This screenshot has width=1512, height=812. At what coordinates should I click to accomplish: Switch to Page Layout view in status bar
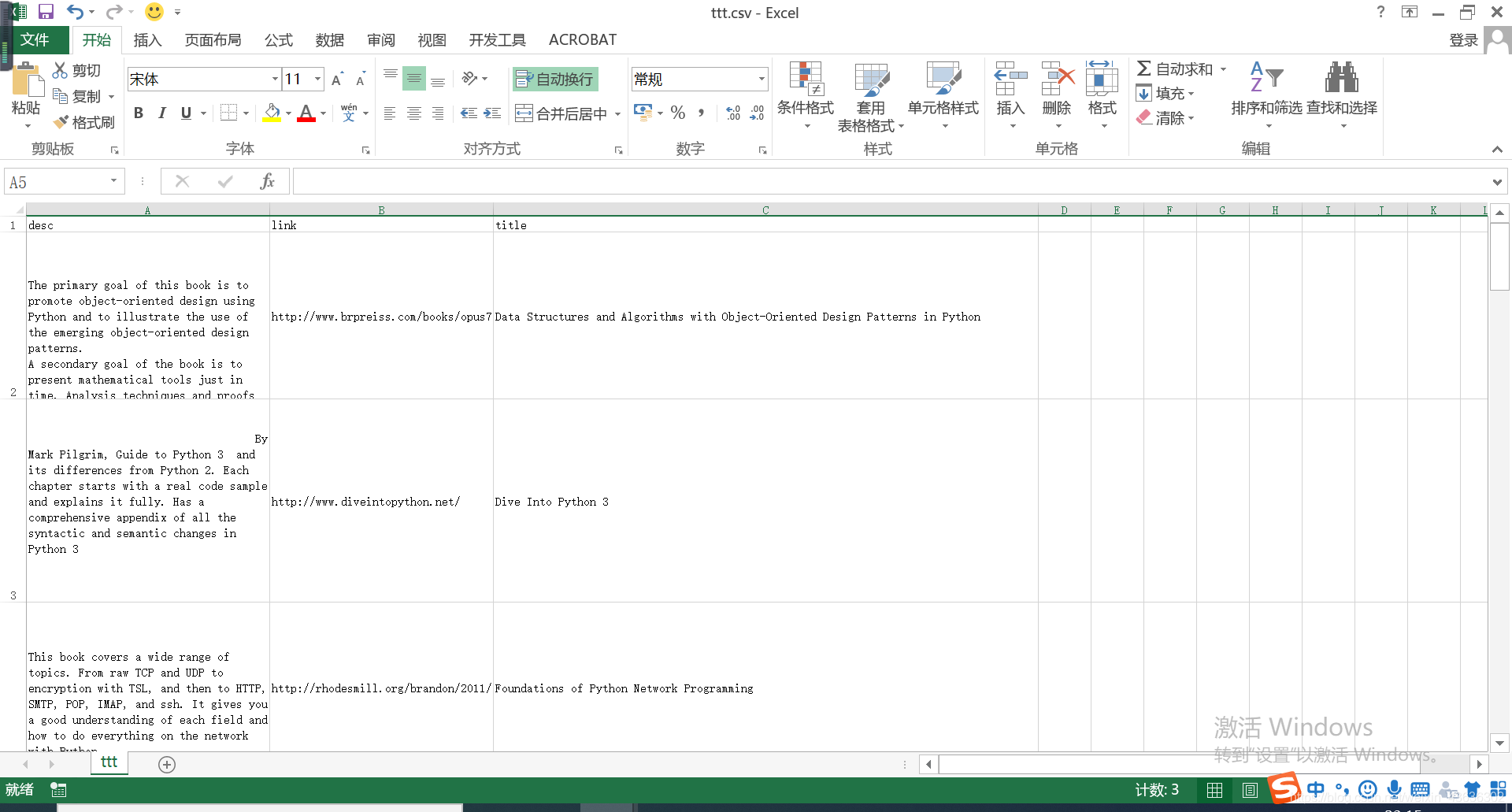pyautogui.click(x=1250, y=790)
